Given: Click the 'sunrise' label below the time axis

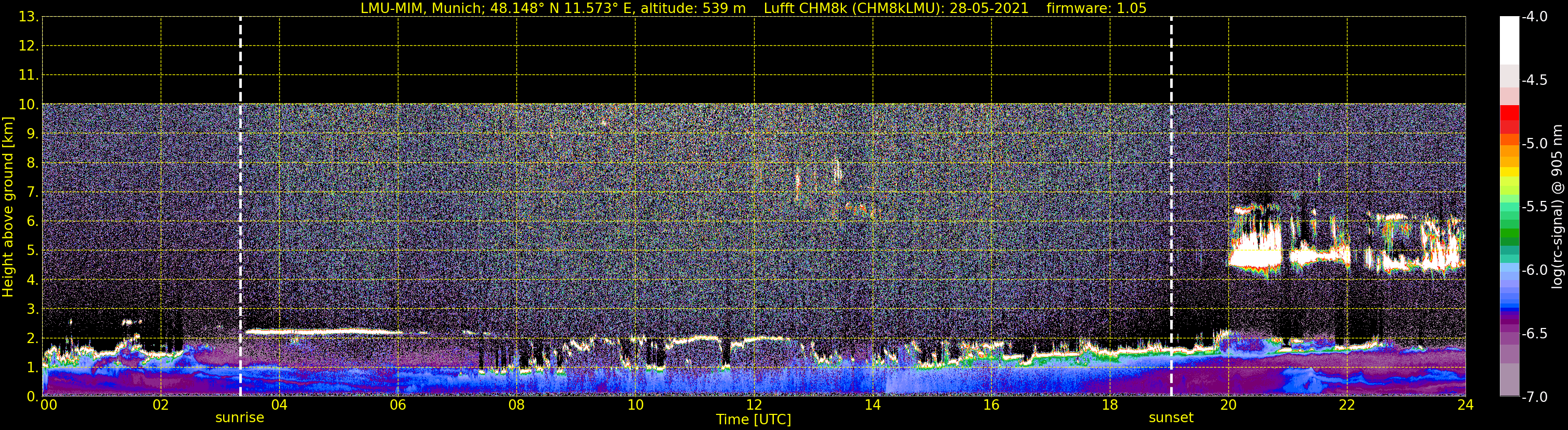Looking at the screenshot, I should pos(240,418).
